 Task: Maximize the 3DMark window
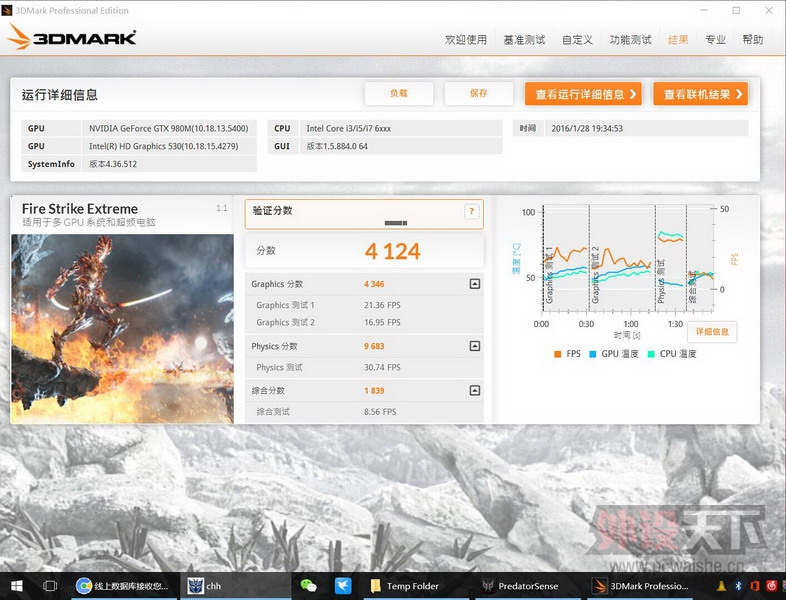click(736, 10)
